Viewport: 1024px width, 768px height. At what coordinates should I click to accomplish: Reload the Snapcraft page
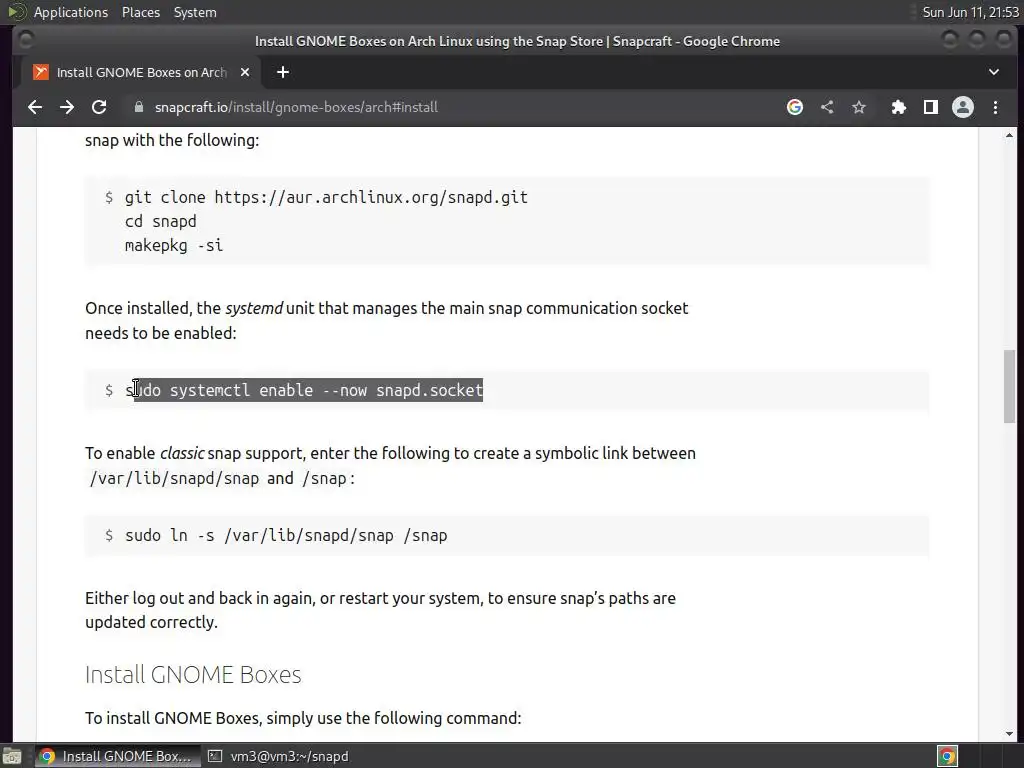(x=99, y=107)
